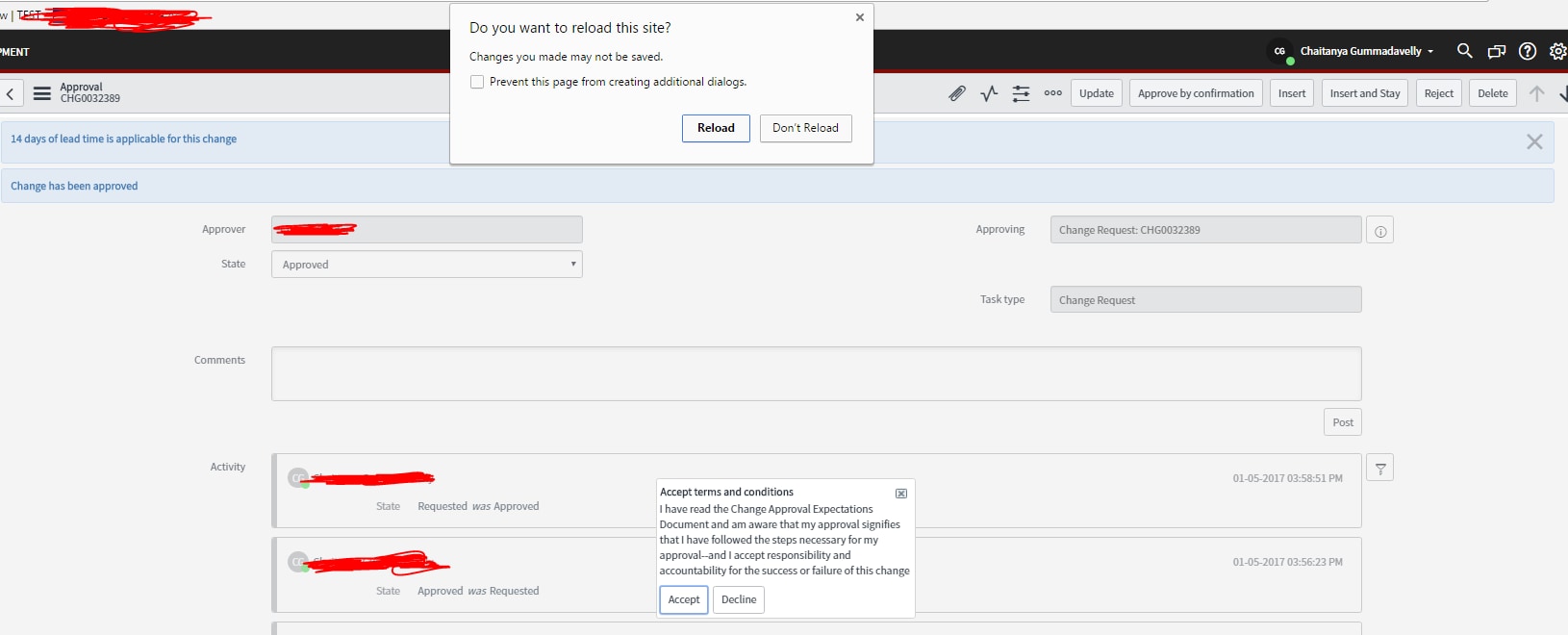
Task: Click the personalize form sliders icon
Action: click(1021, 93)
